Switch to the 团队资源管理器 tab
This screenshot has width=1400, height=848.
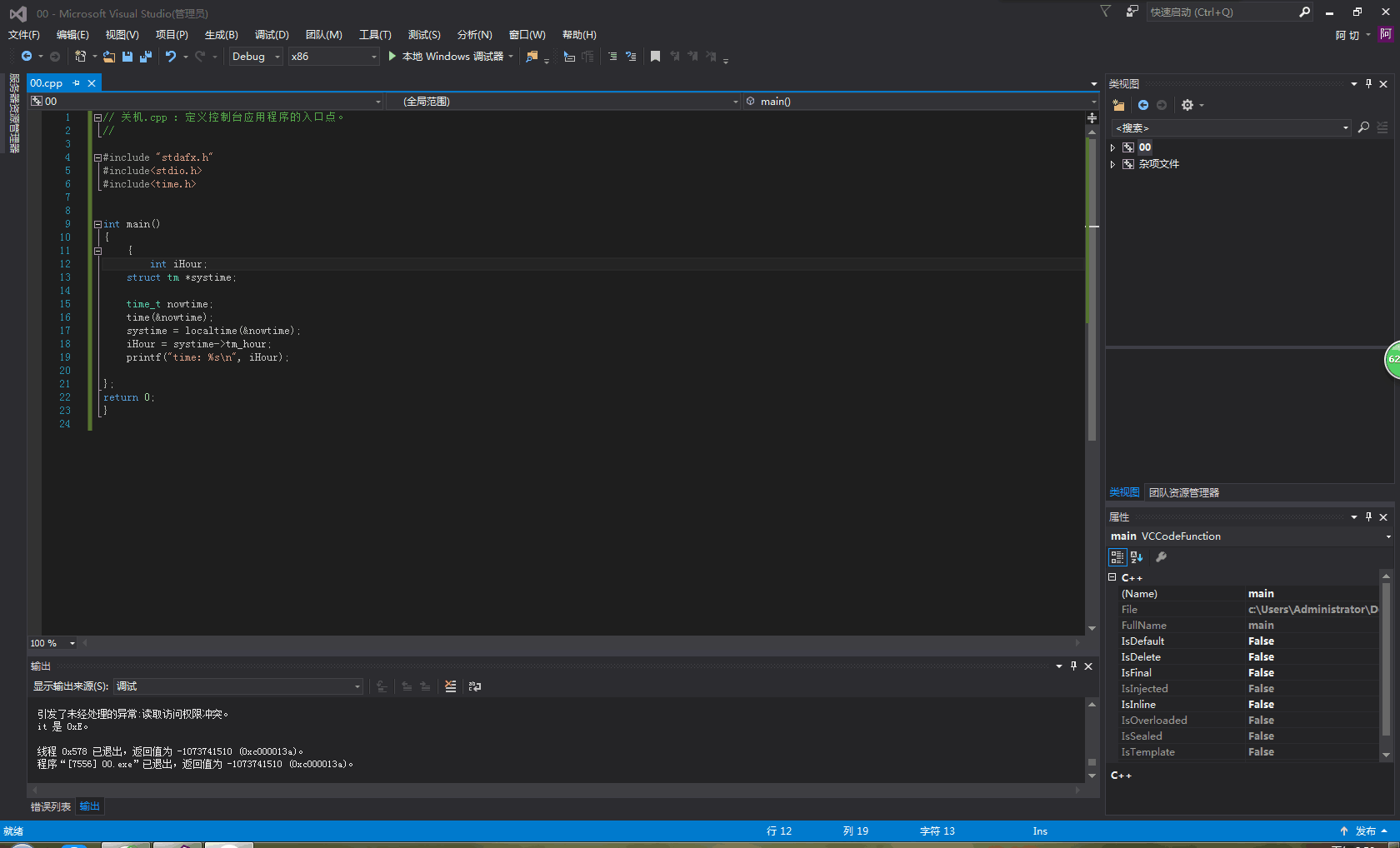tap(1183, 493)
